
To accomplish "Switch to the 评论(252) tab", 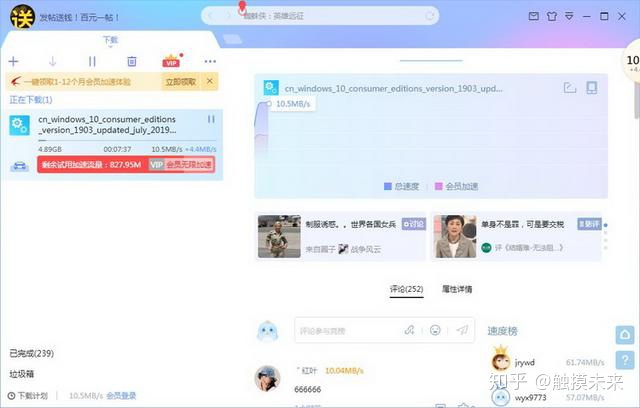I will pos(407,289).
